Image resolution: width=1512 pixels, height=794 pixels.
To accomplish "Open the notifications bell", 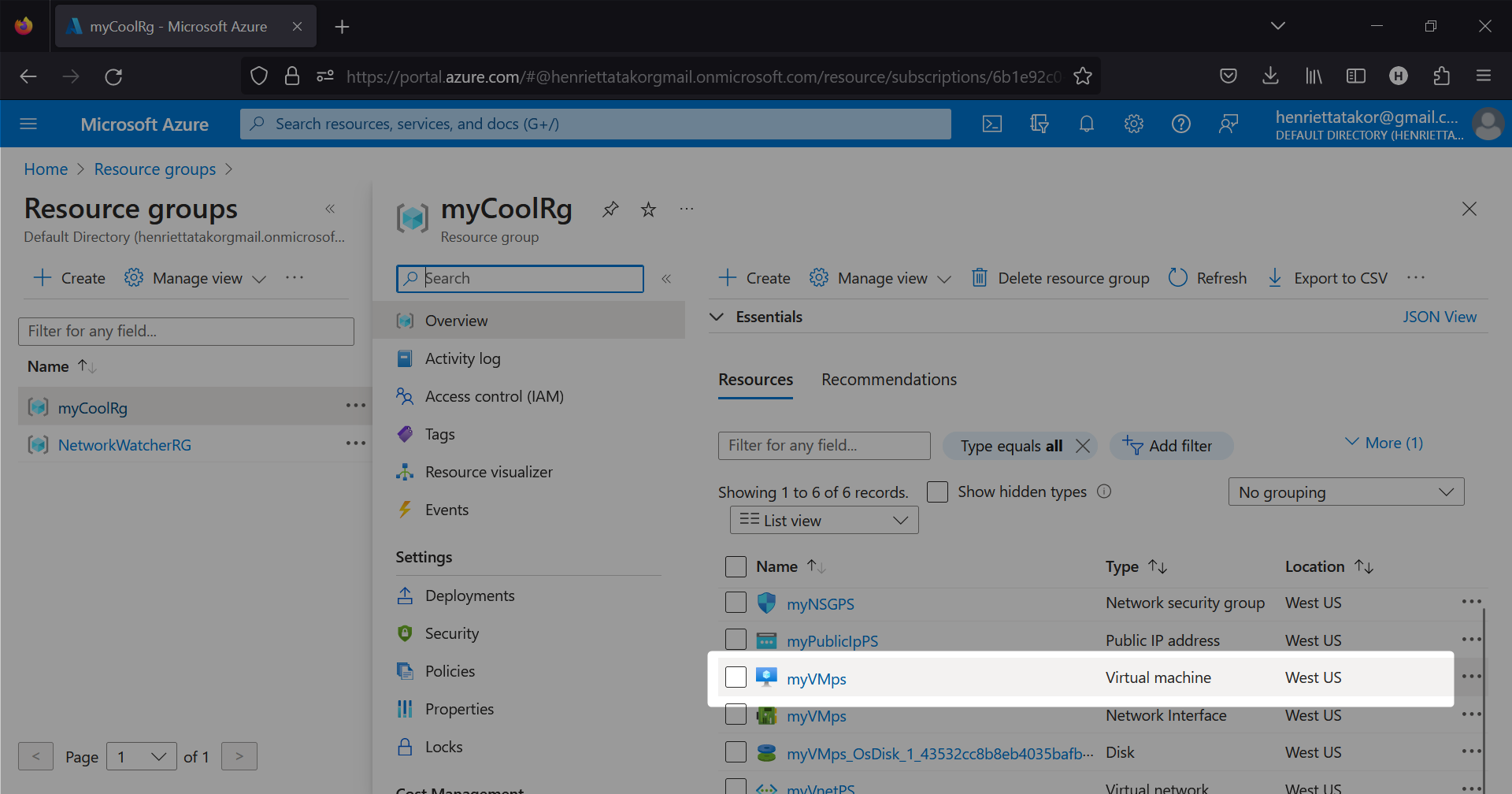I will click(x=1087, y=124).
